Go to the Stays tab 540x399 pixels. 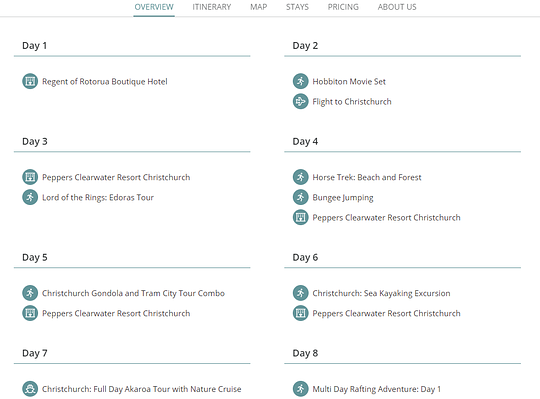coord(297,7)
